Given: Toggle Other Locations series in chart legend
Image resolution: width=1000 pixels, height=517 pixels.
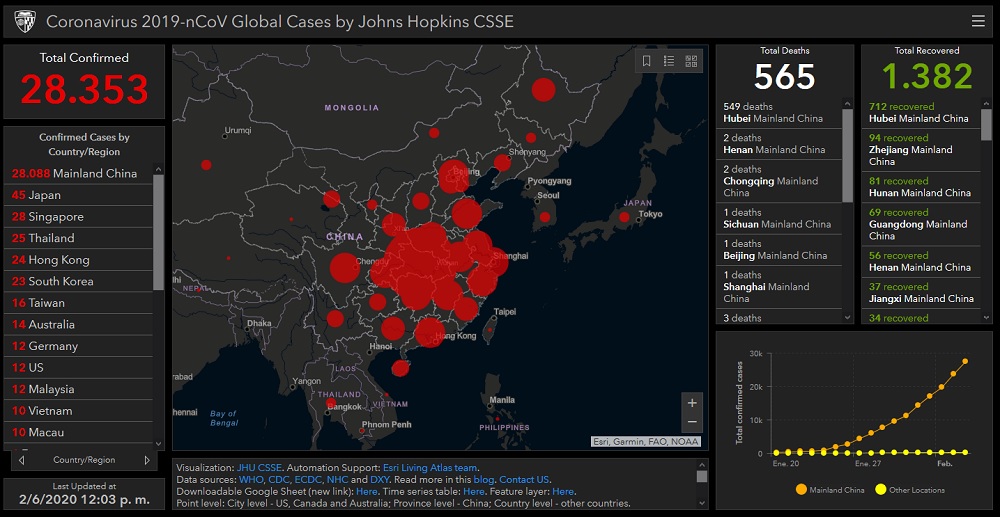Looking at the screenshot, I should (x=909, y=490).
